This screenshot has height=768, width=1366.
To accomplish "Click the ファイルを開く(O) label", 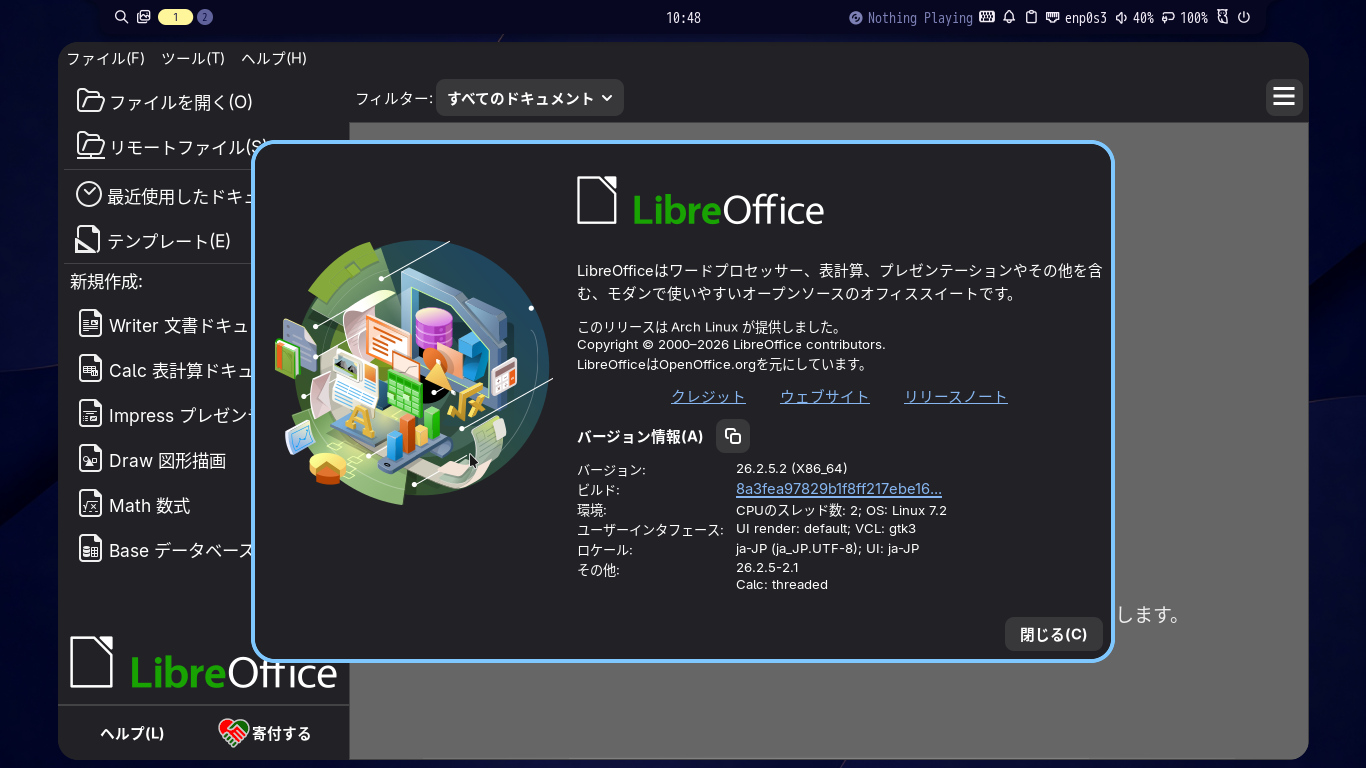I will point(181,102).
